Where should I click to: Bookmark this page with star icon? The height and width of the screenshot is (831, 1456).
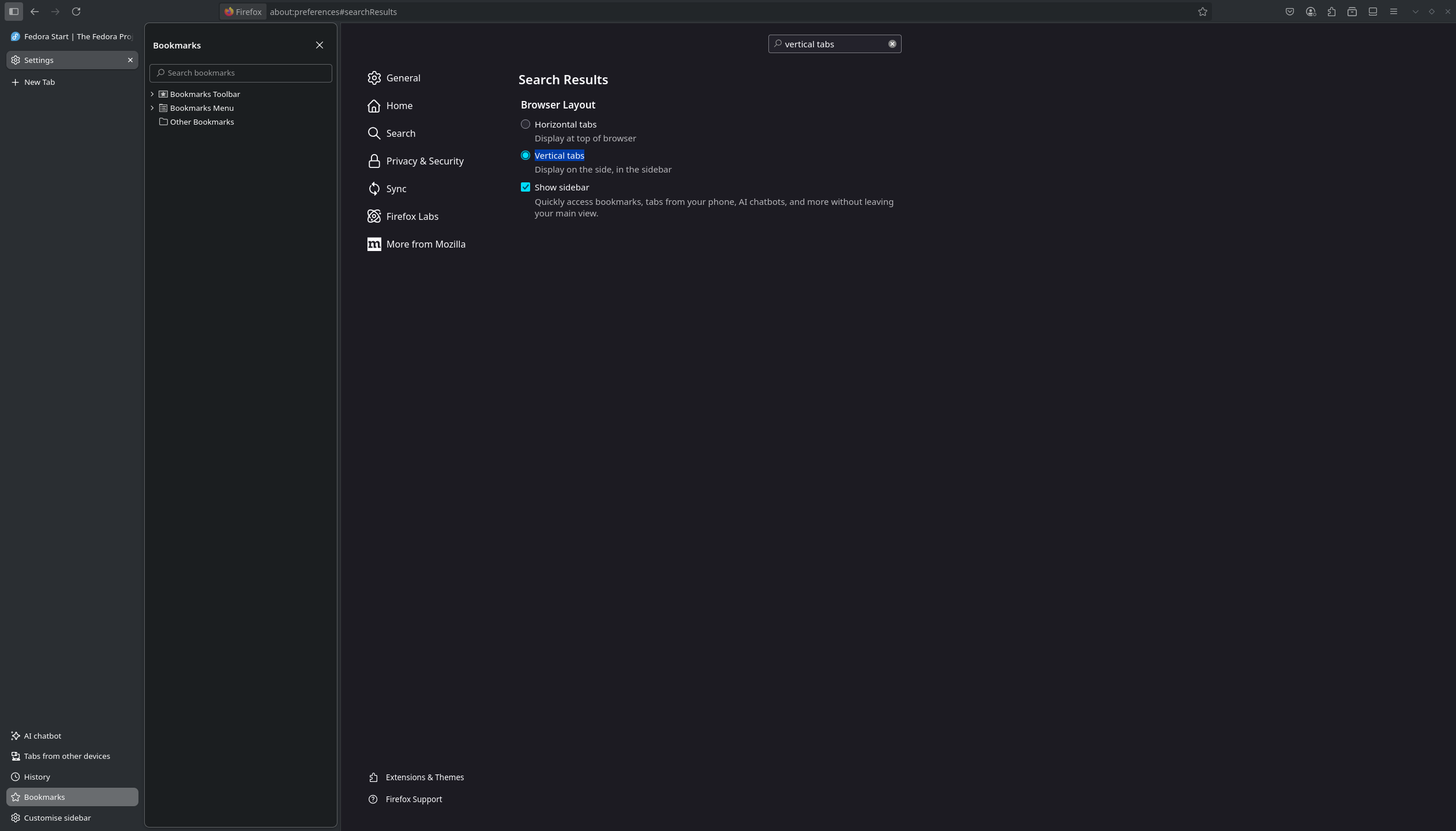[x=1202, y=12]
